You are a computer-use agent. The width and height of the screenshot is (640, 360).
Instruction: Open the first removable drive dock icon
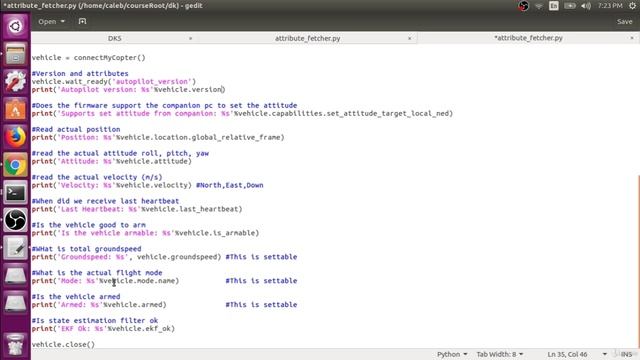(15, 276)
